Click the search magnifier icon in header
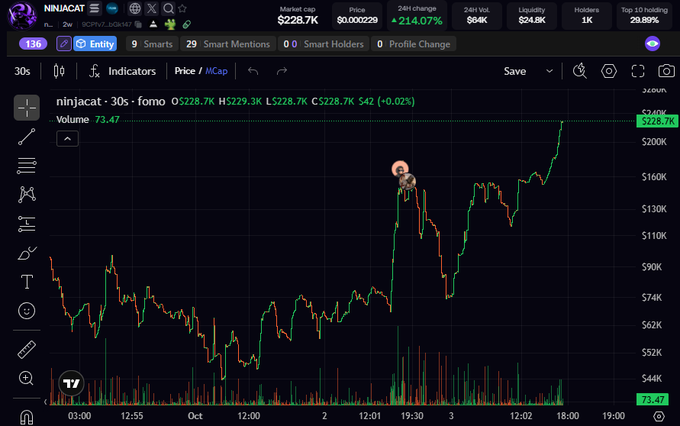Image resolution: width=680 pixels, height=426 pixels. [168, 8]
